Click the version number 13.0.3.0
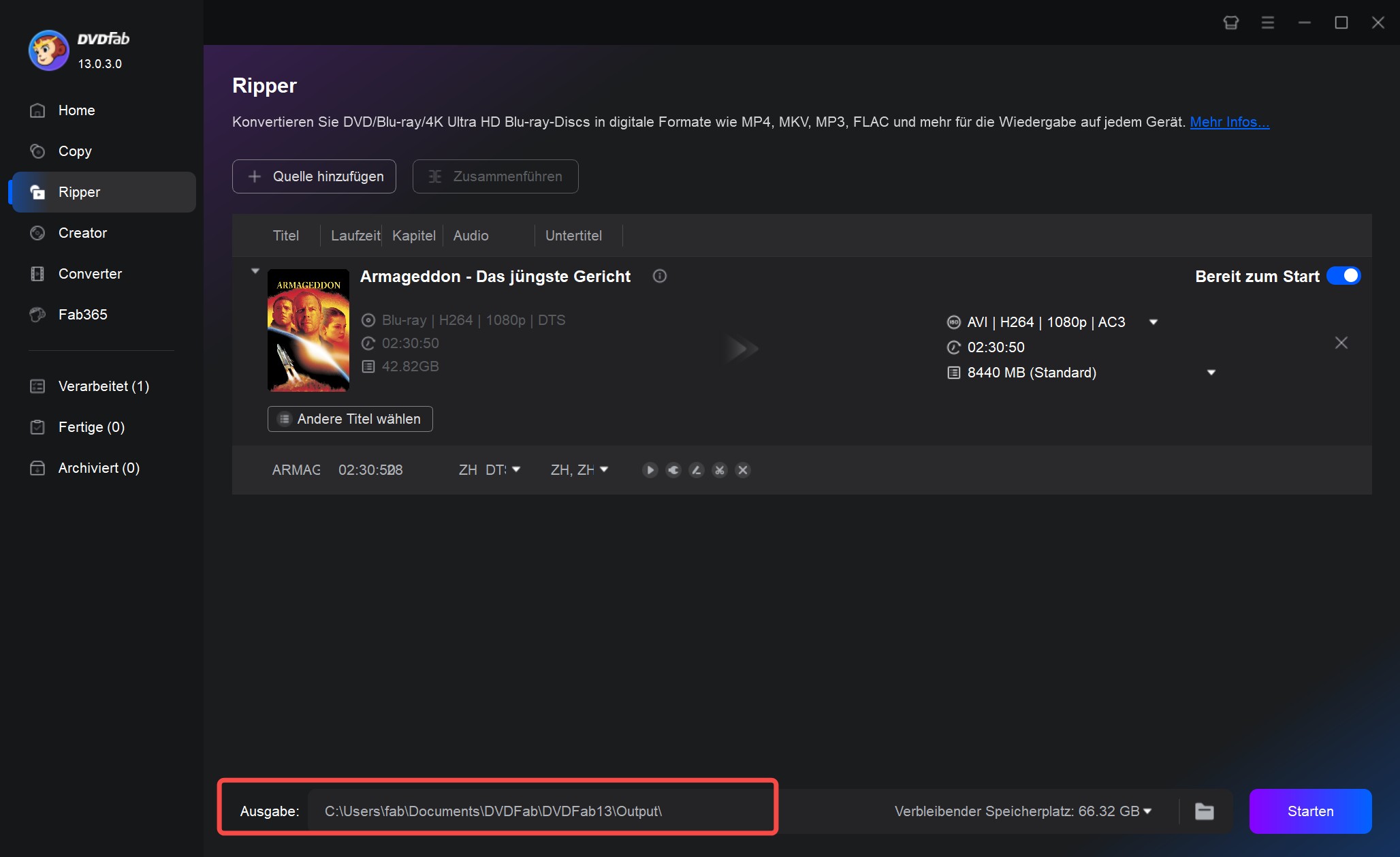Screen dimensions: 1400x857 point(100,64)
